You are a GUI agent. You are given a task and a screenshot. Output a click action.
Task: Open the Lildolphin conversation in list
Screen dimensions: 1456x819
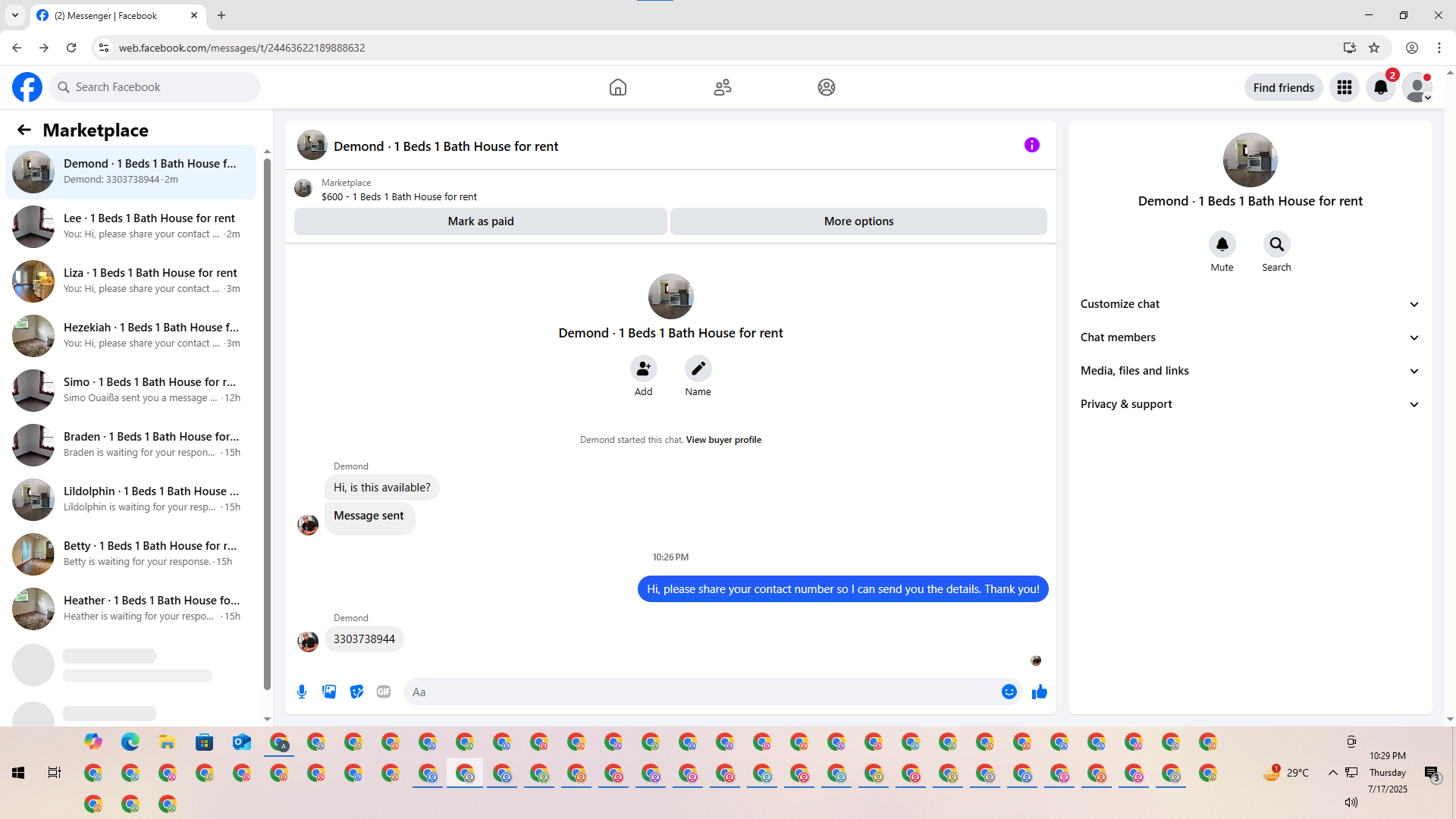click(x=130, y=500)
